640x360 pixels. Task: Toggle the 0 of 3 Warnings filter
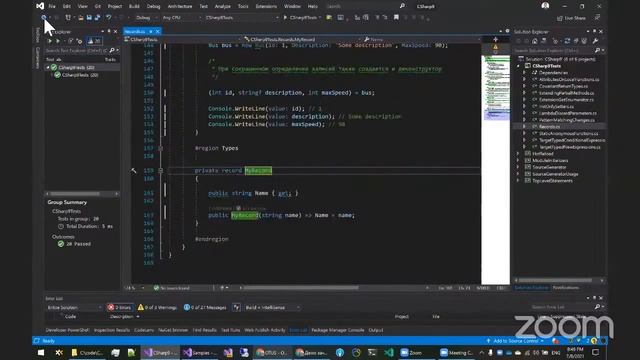pos(157,307)
